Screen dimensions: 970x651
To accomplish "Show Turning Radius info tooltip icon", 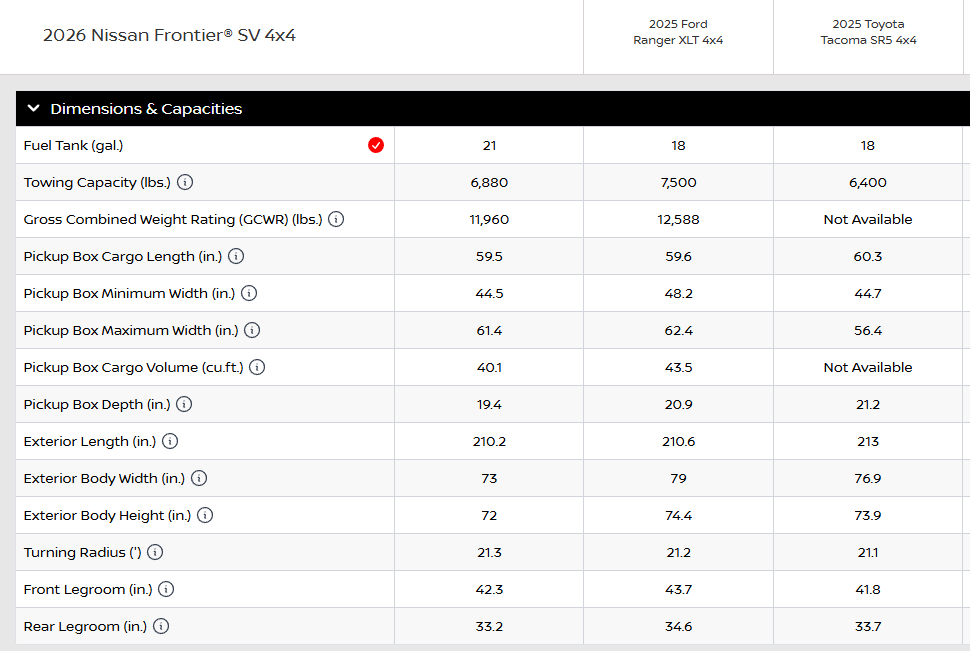I will [x=155, y=552].
